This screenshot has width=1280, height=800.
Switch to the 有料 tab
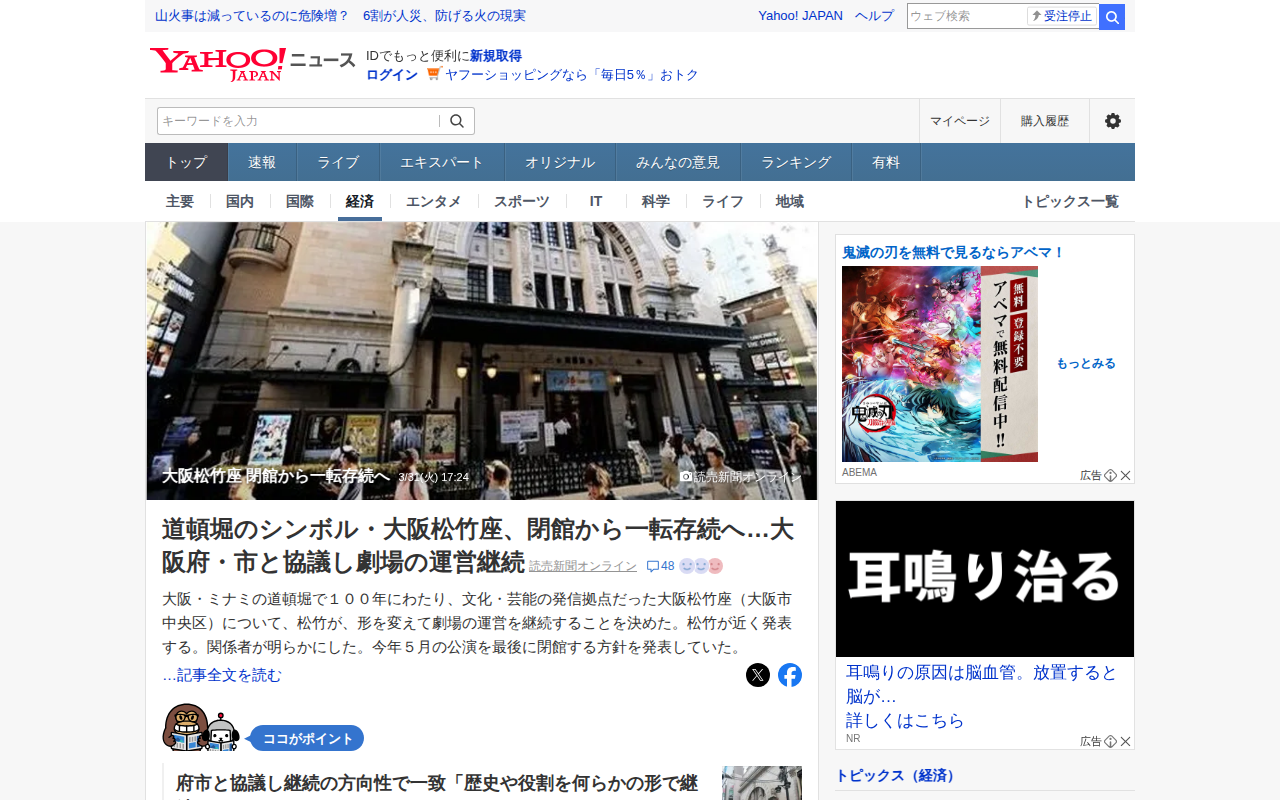click(886, 162)
